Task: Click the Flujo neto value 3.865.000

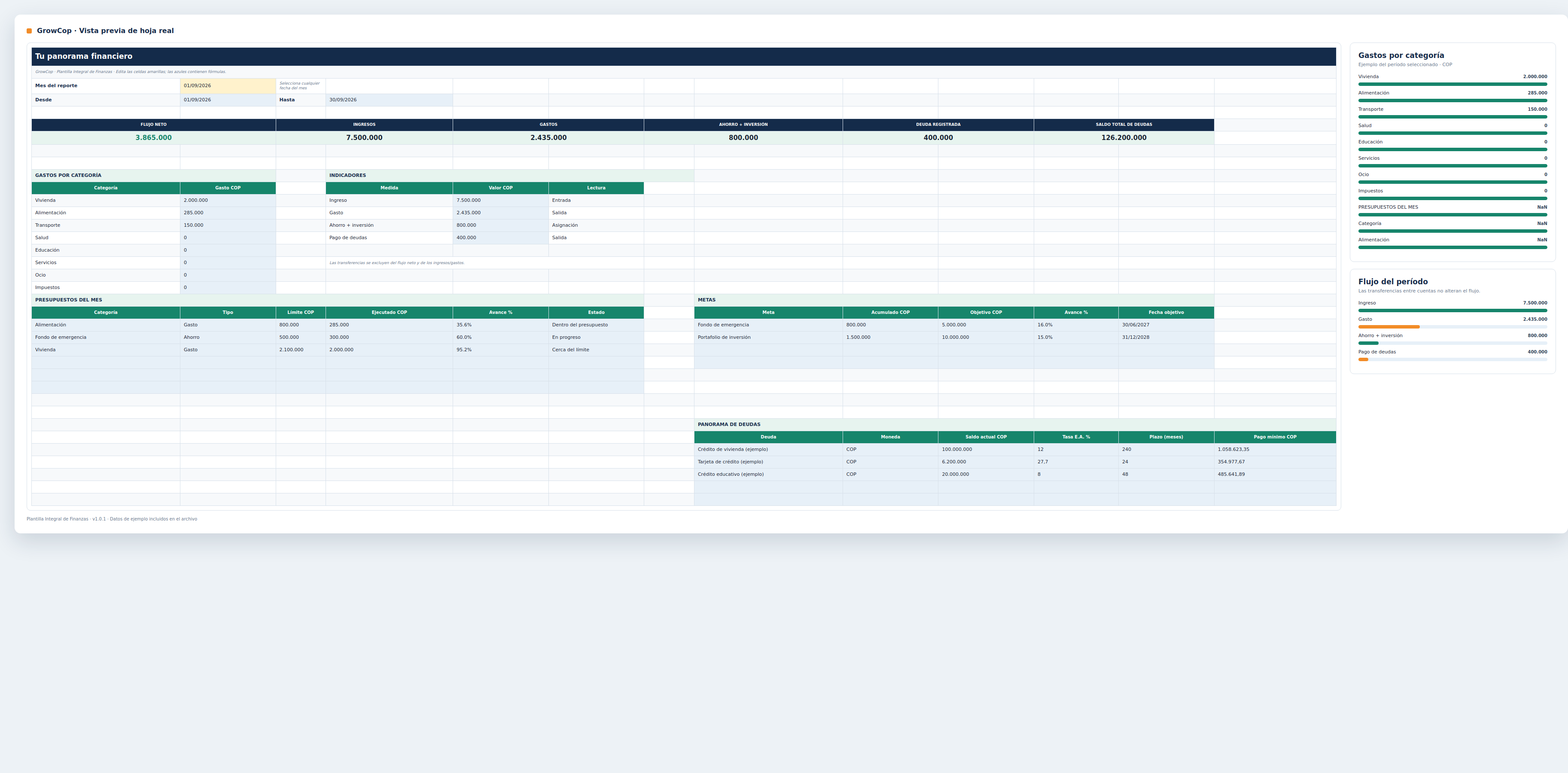Action: (153, 137)
